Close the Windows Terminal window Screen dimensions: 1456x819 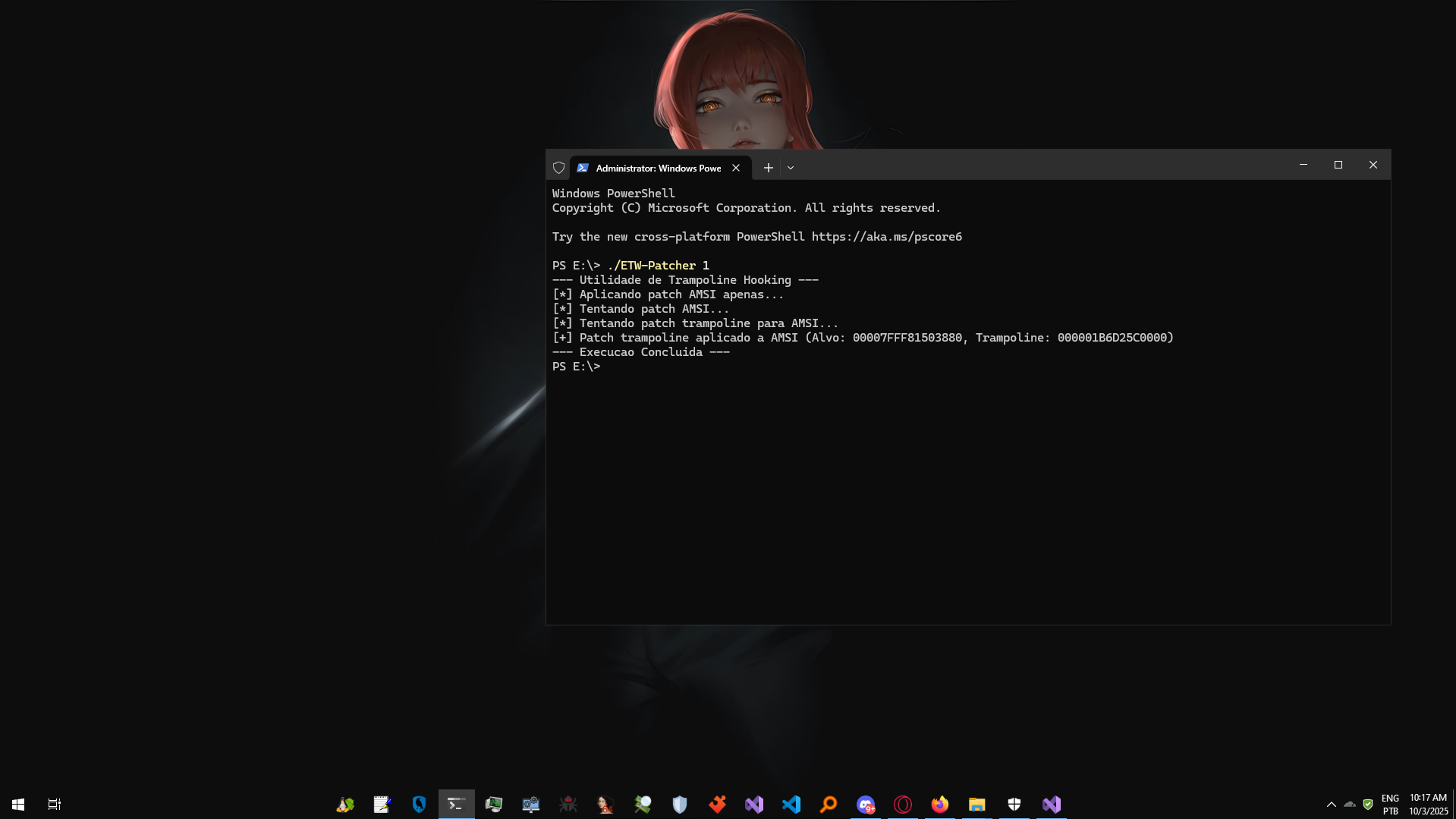click(x=1373, y=165)
